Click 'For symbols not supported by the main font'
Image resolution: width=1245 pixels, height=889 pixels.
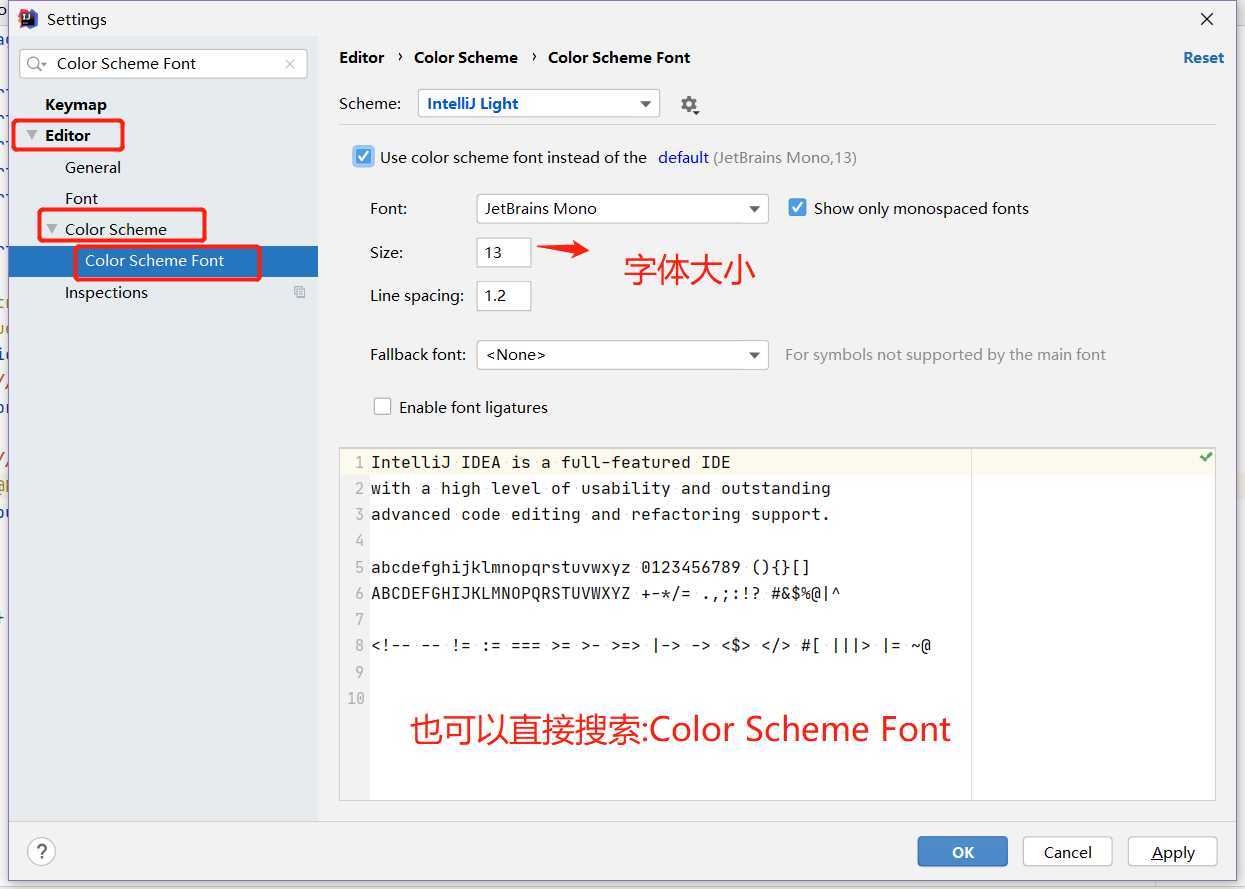(x=945, y=354)
